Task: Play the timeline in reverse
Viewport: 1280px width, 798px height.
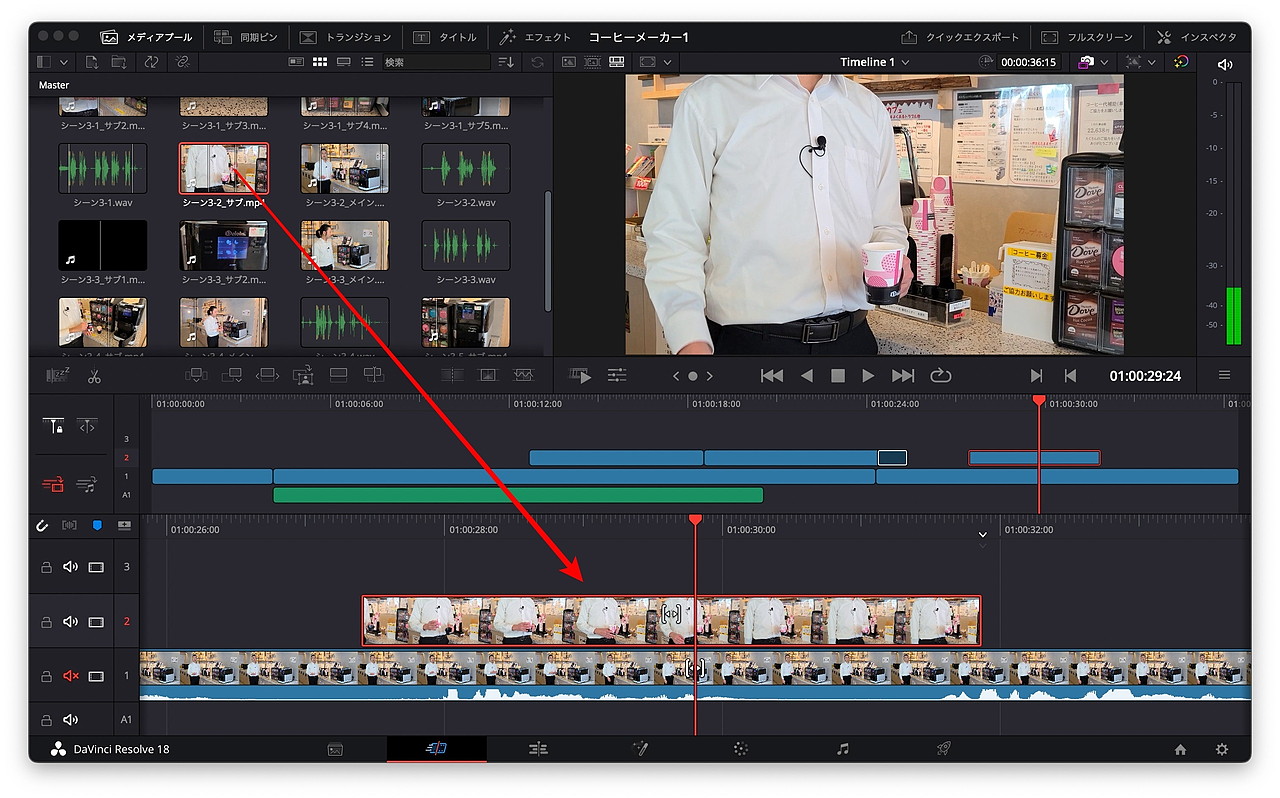Action: click(x=807, y=376)
